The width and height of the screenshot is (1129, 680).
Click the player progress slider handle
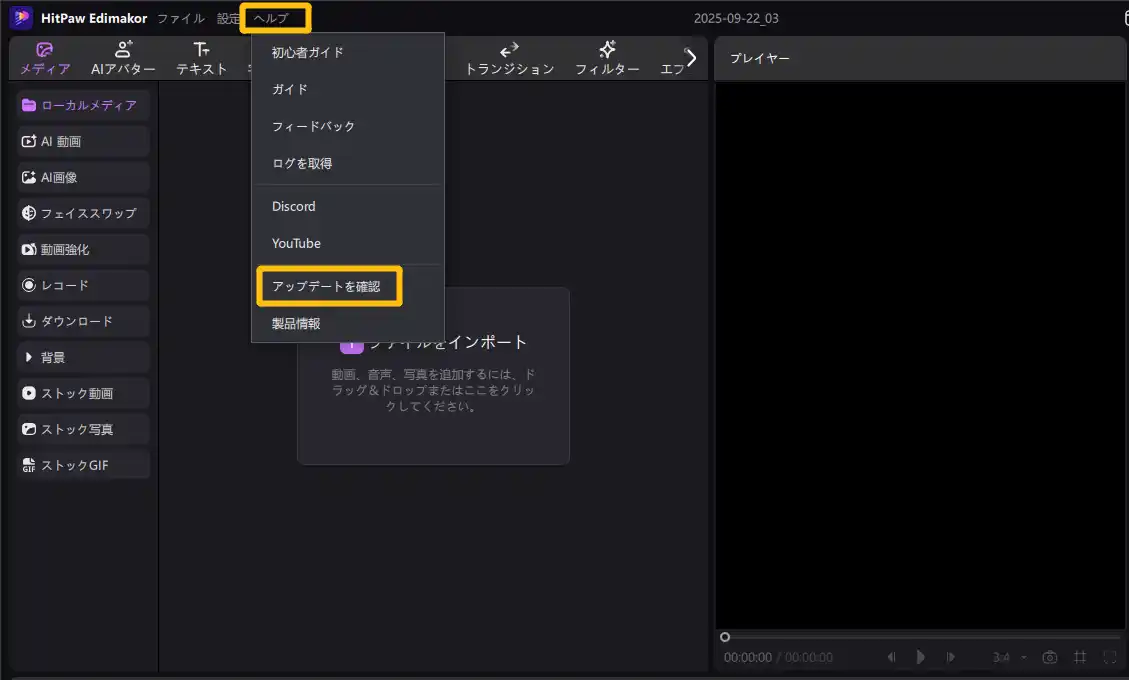point(725,637)
